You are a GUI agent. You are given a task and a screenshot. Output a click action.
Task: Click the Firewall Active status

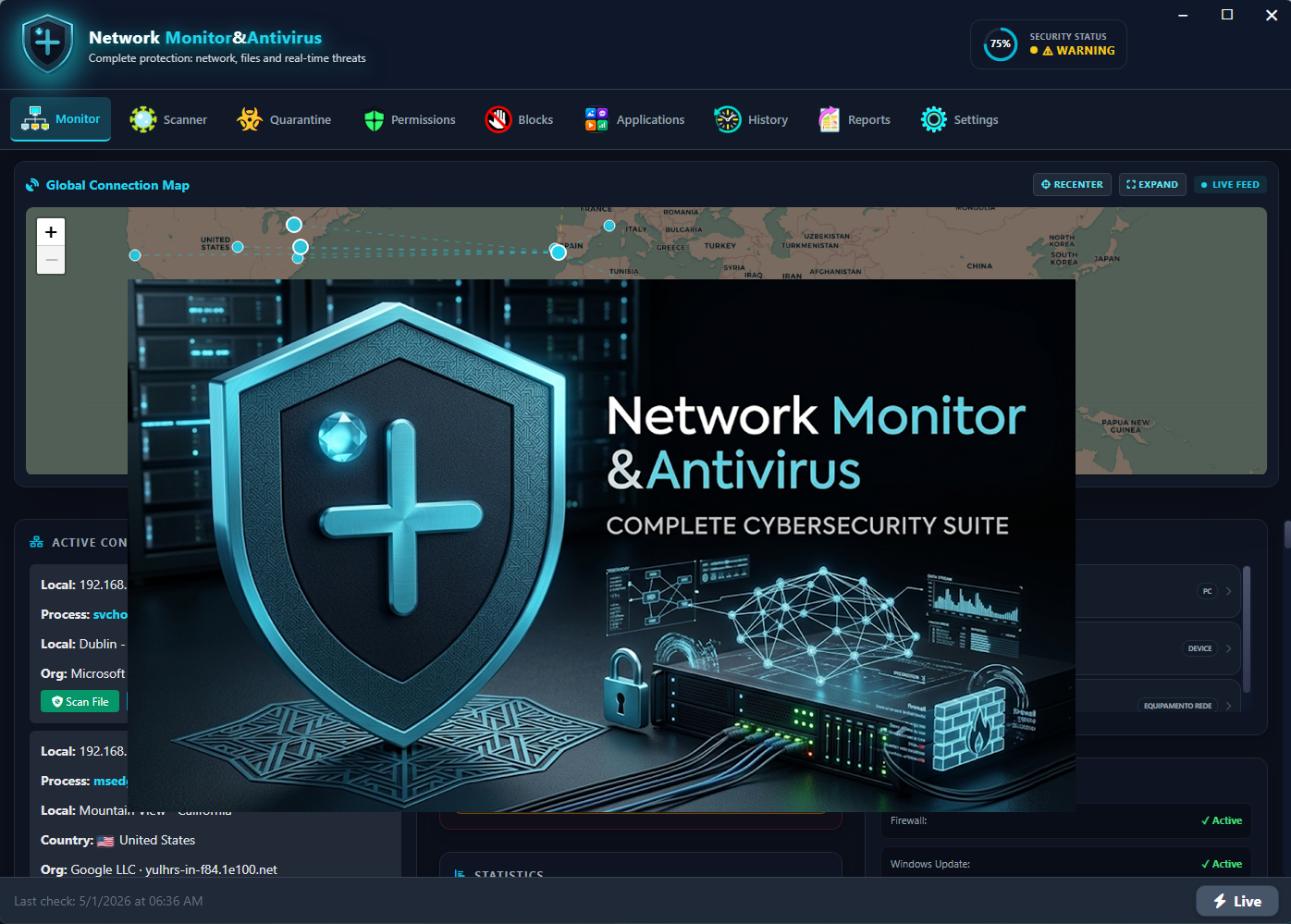tap(1222, 820)
